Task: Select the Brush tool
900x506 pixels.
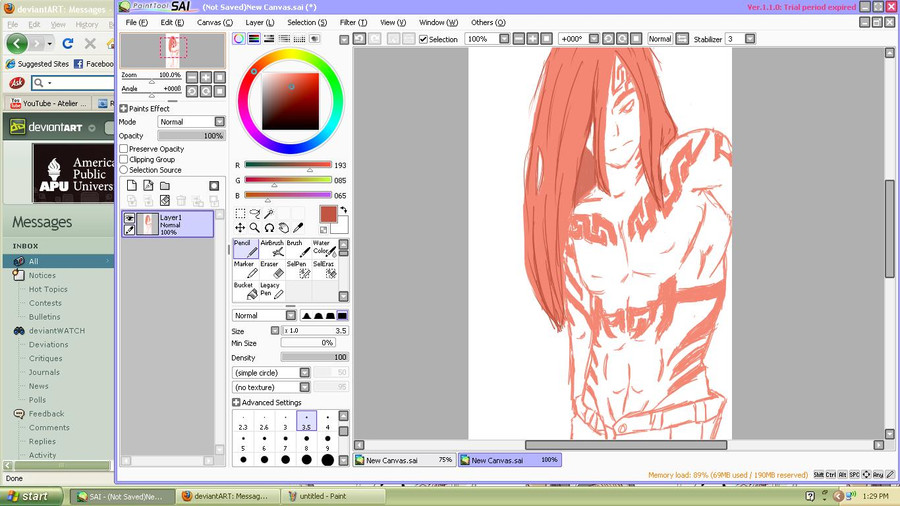Action: tap(298, 249)
